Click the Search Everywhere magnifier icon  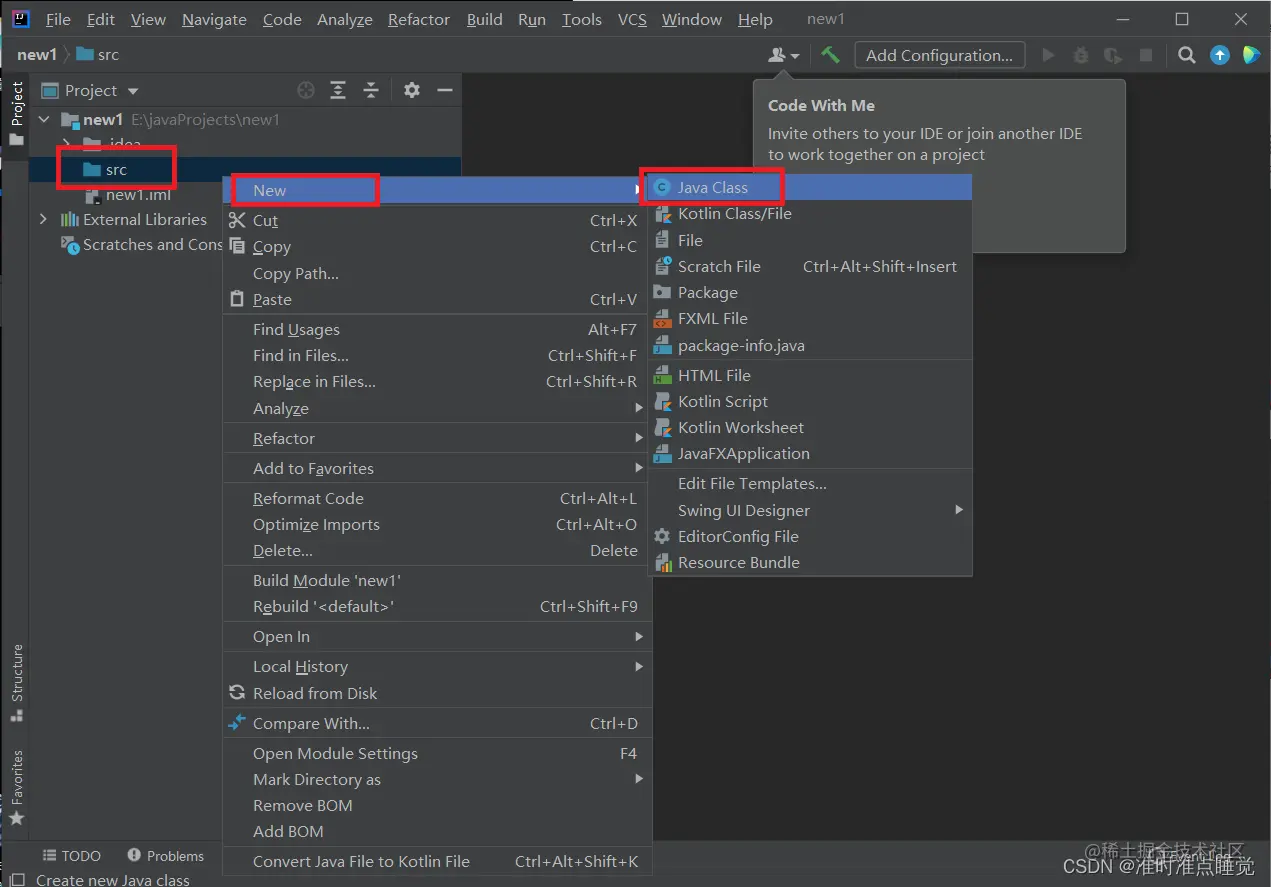pyautogui.click(x=1187, y=55)
